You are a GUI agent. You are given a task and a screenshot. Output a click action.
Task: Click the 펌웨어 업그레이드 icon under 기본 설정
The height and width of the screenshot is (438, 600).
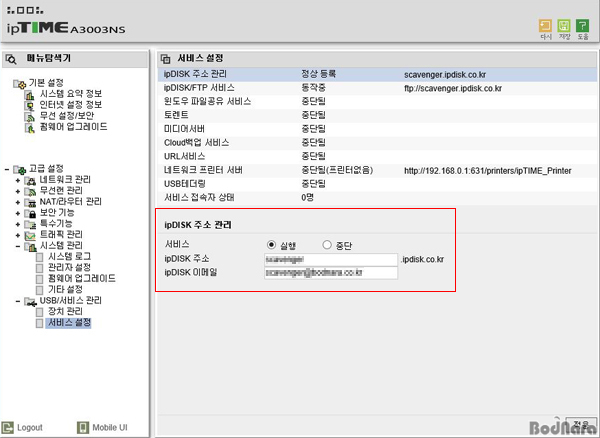click(x=29, y=128)
